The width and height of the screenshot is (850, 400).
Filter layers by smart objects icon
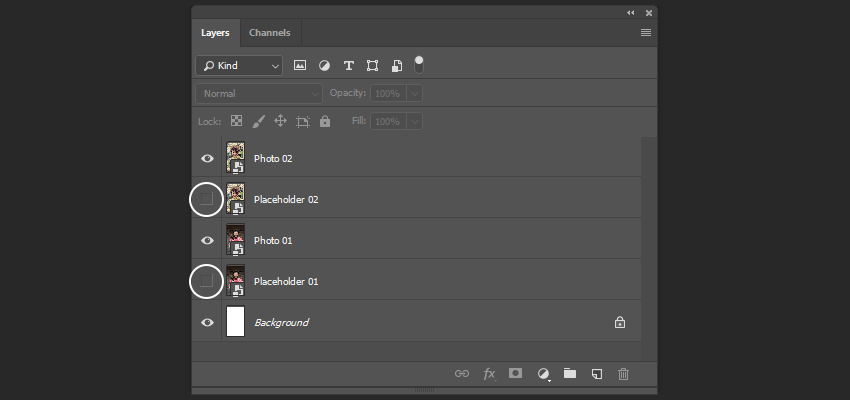397,66
